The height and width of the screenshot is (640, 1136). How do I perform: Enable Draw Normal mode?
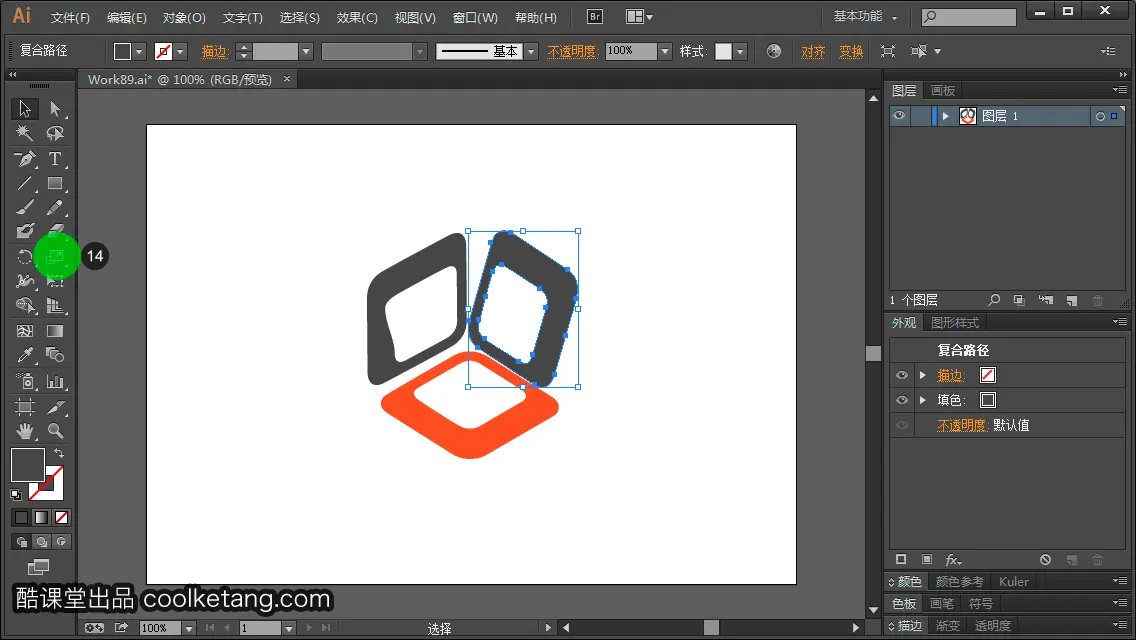click(22, 541)
